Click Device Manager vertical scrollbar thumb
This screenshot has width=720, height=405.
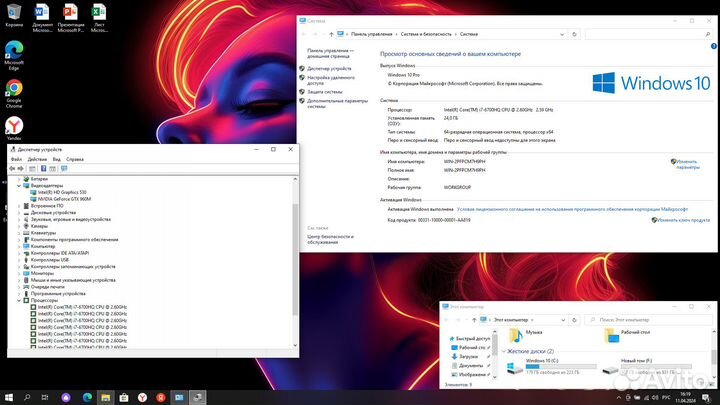coord(295,259)
